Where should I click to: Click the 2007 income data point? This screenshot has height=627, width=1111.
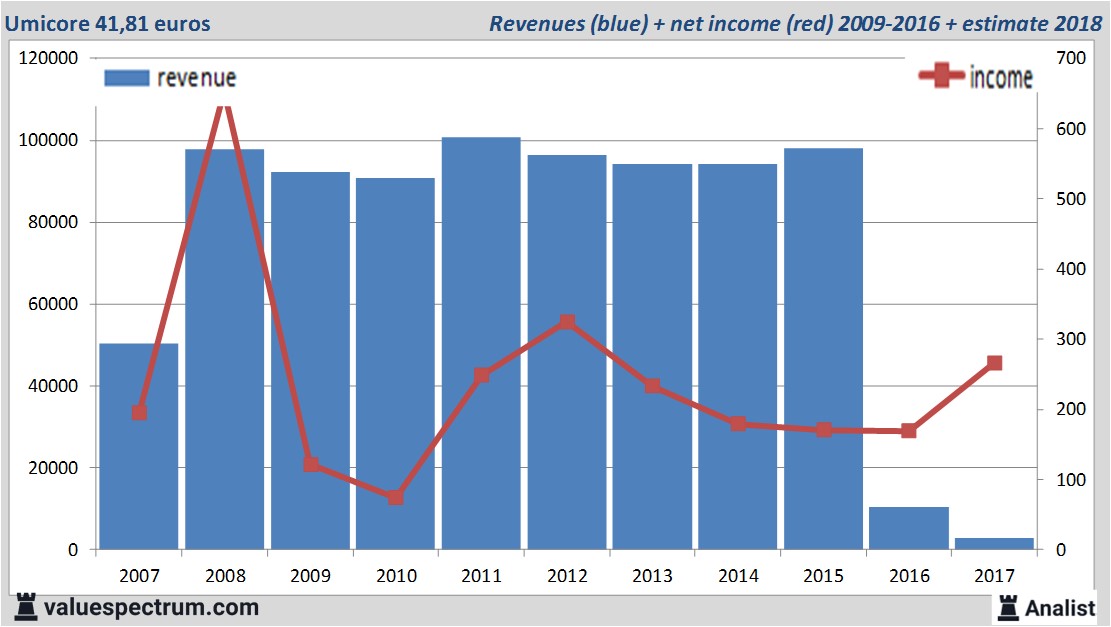coord(140,412)
